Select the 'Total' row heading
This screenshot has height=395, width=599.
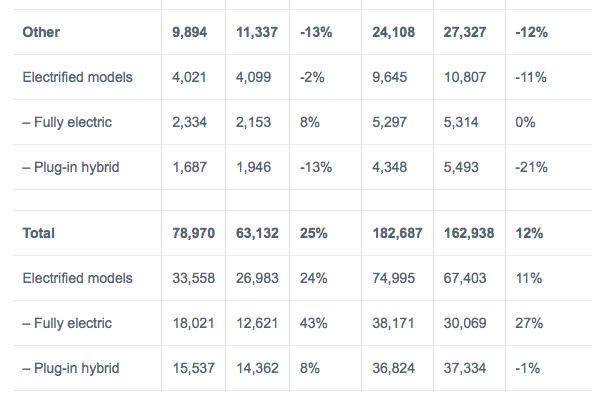(38, 233)
